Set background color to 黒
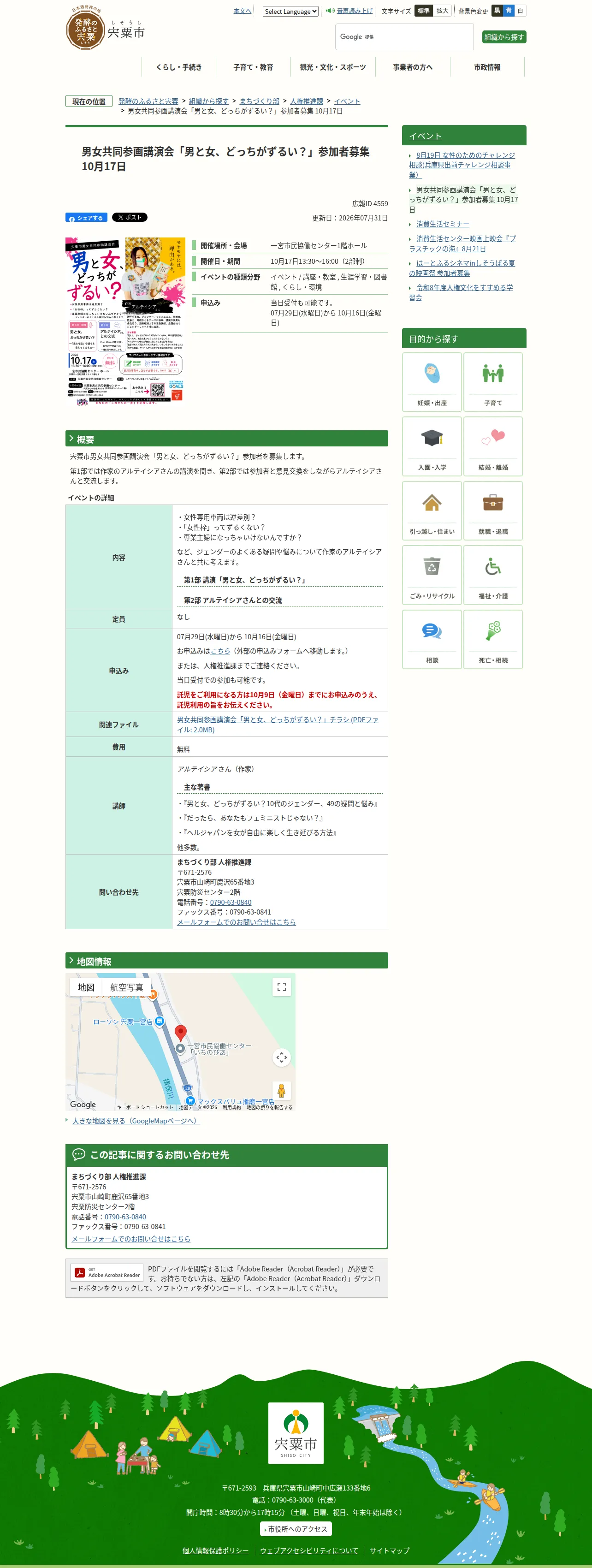Screen dimensions: 592x1568 coord(497,10)
